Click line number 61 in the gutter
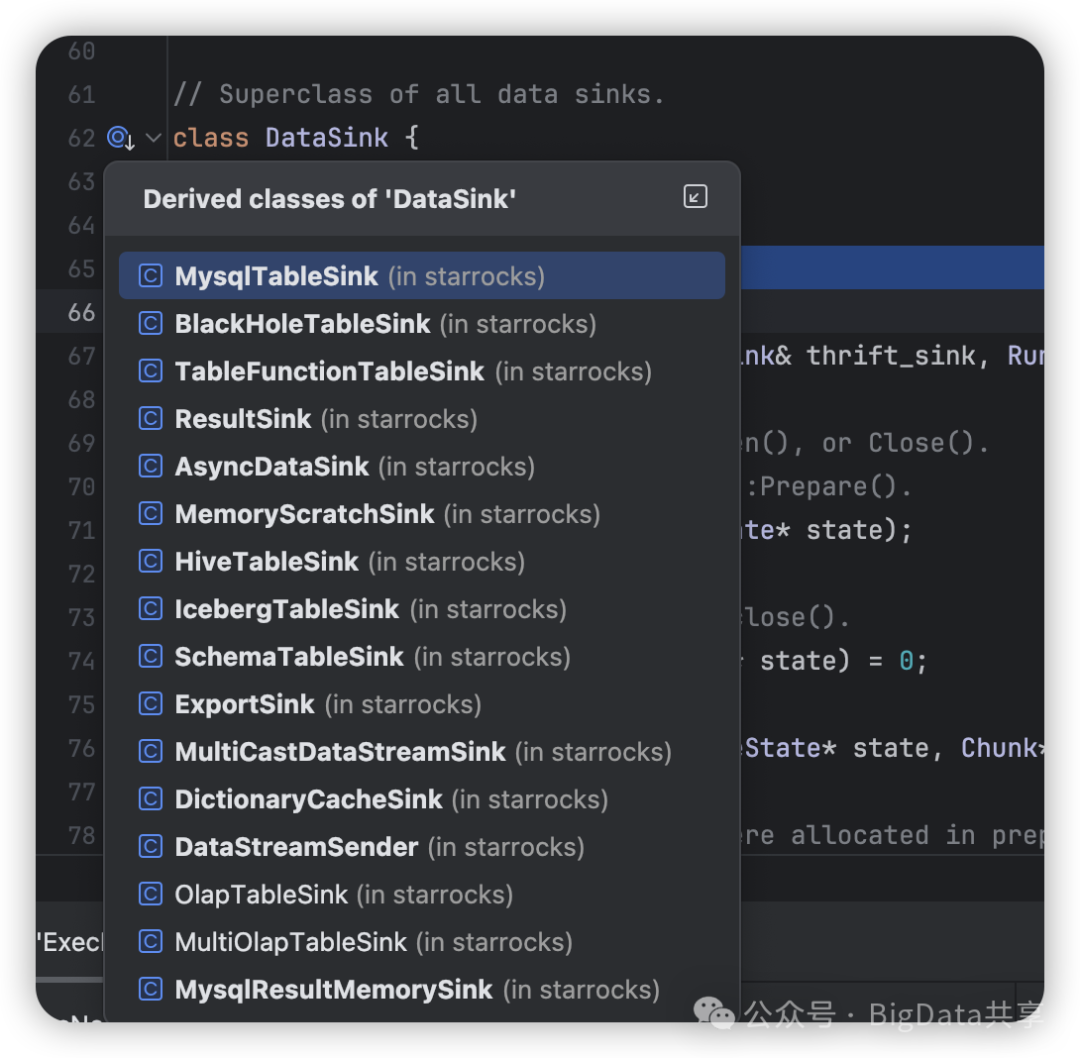This screenshot has height=1058, width=1080. [x=81, y=94]
